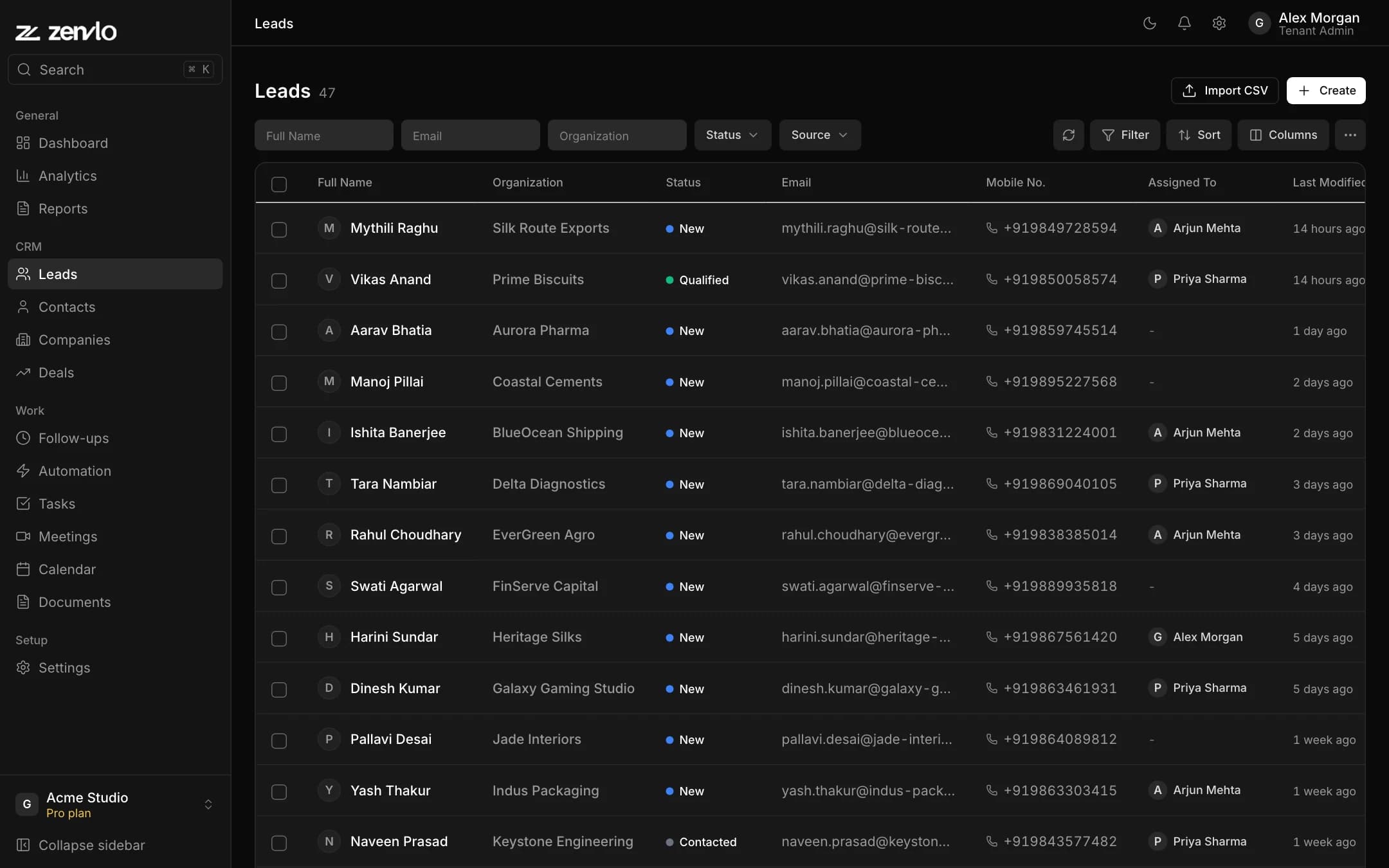Toggle dark mode moon icon
Image resolution: width=1389 pixels, height=868 pixels.
1150,23
